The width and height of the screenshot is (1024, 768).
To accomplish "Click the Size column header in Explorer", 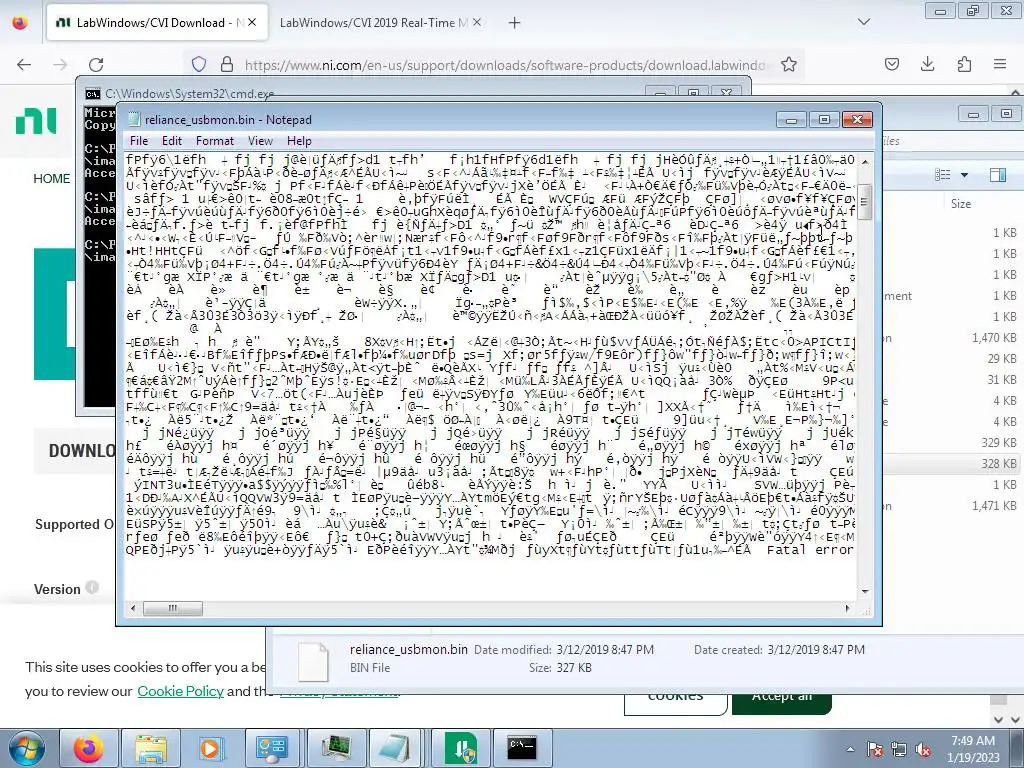I will point(961,204).
